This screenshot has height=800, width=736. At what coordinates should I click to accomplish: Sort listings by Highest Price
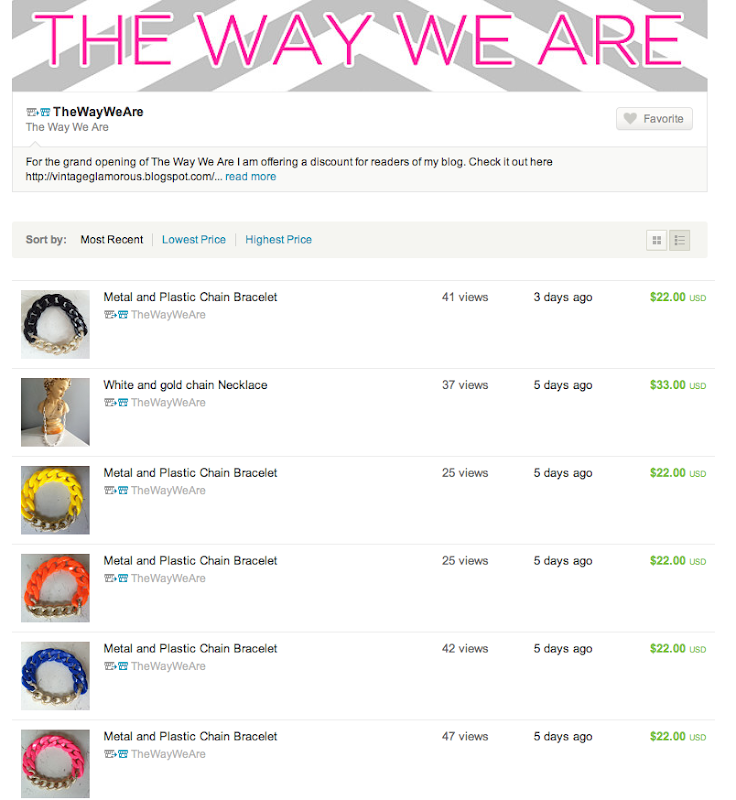pyautogui.click(x=278, y=240)
